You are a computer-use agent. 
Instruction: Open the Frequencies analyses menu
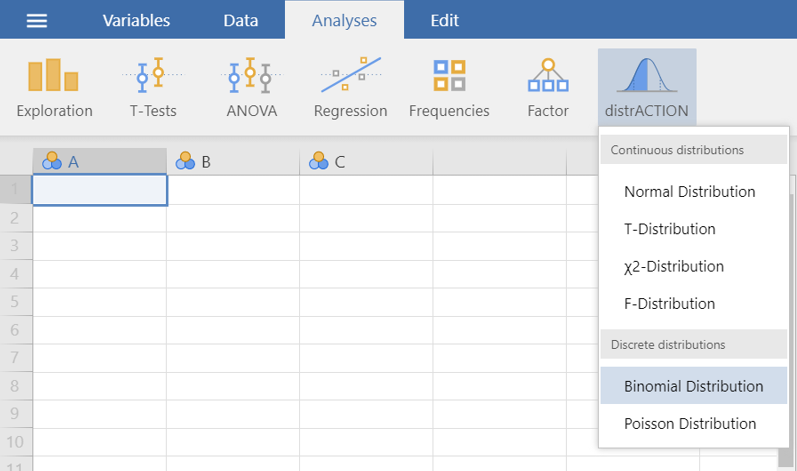coord(449,88)
